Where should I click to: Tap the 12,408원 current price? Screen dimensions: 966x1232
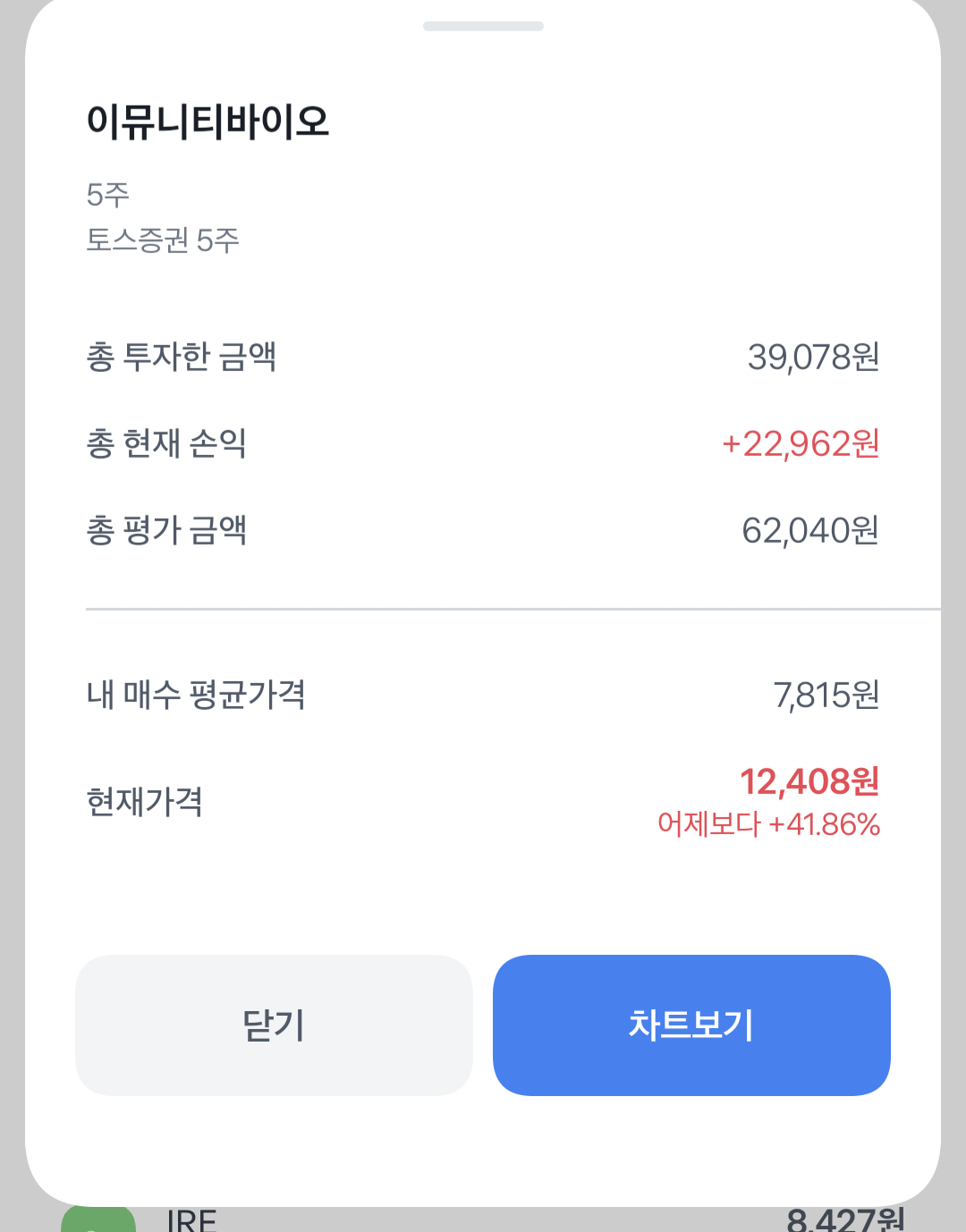(809, 781)
